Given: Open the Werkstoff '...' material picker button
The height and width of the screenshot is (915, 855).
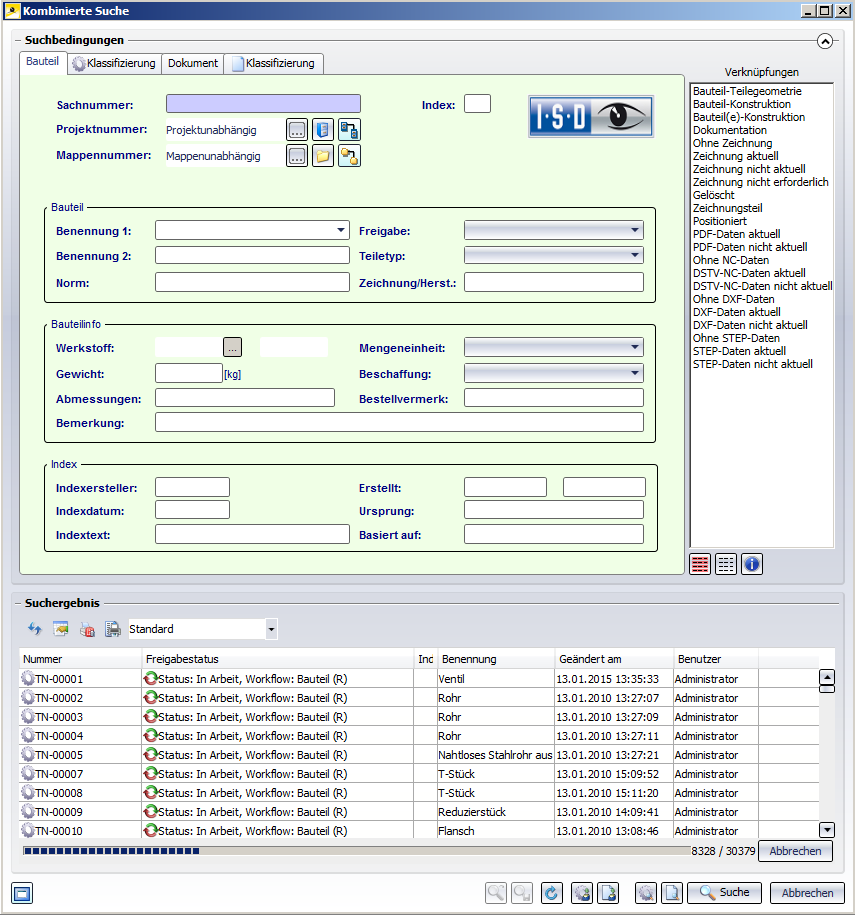Looking at the screenshot, I should (x=232, y=347).
